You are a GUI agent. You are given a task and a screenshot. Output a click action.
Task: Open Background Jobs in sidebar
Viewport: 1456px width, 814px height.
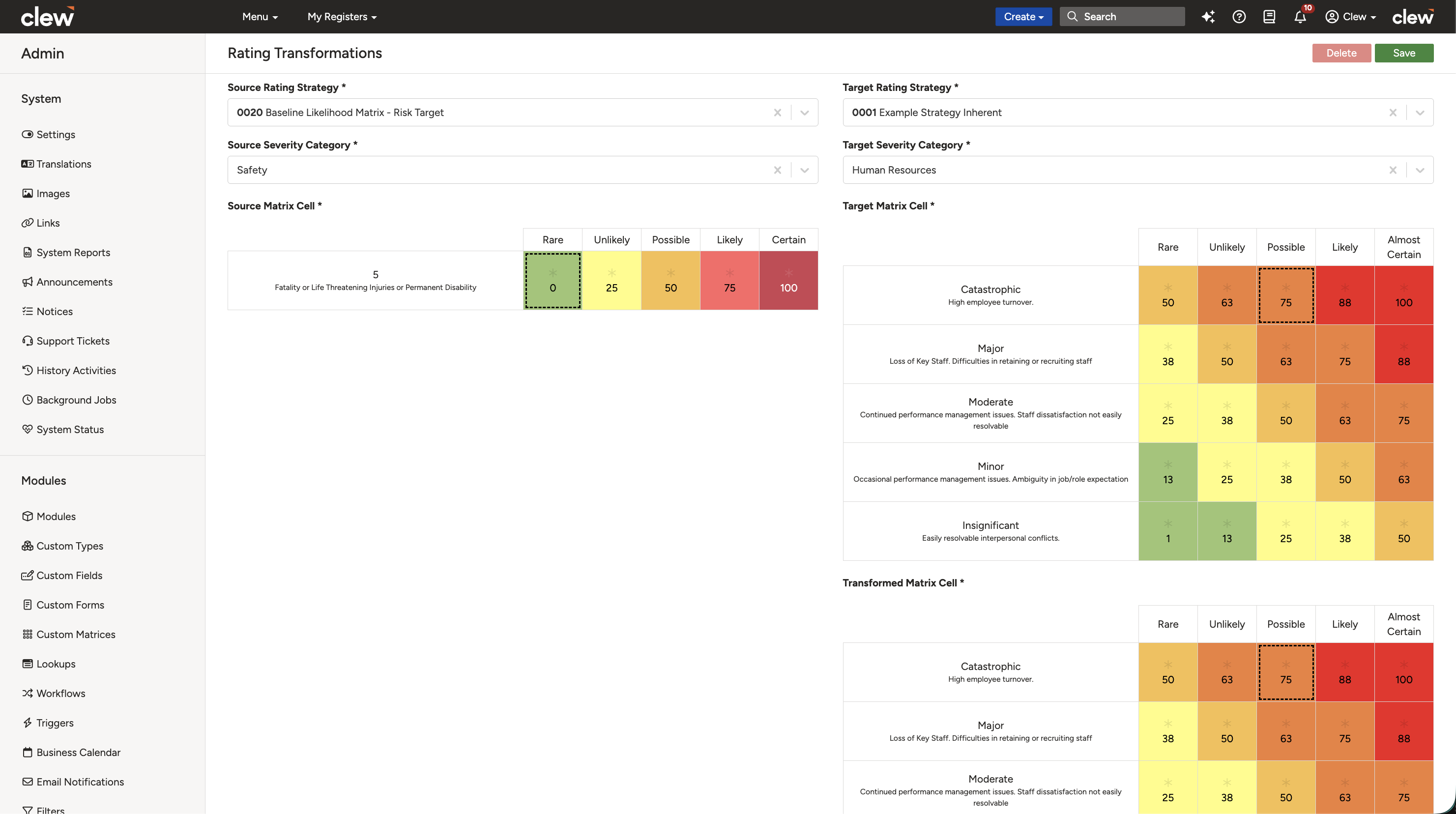coord(69,400)
